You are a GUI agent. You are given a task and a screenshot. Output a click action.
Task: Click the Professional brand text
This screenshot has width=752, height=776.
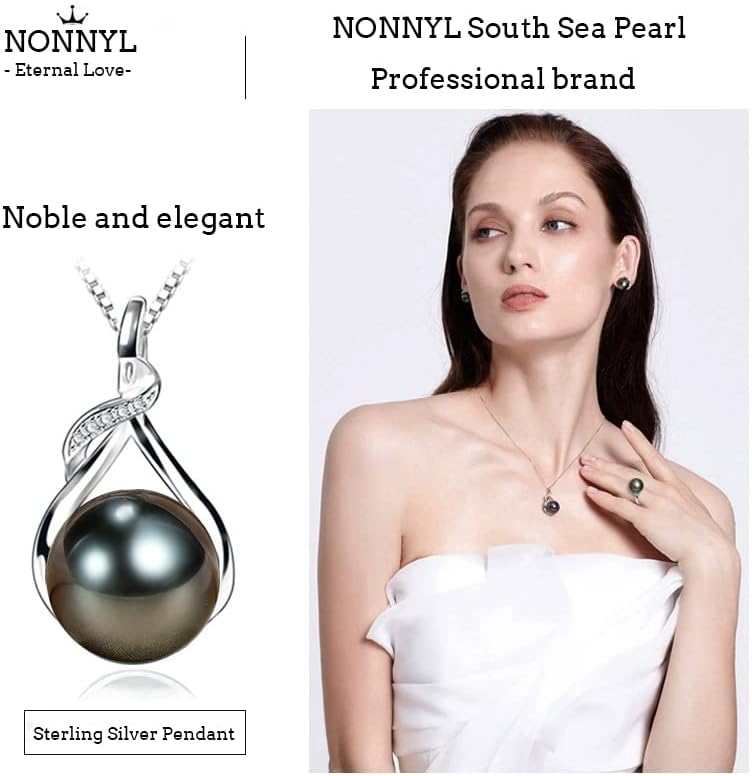[503, 79]
